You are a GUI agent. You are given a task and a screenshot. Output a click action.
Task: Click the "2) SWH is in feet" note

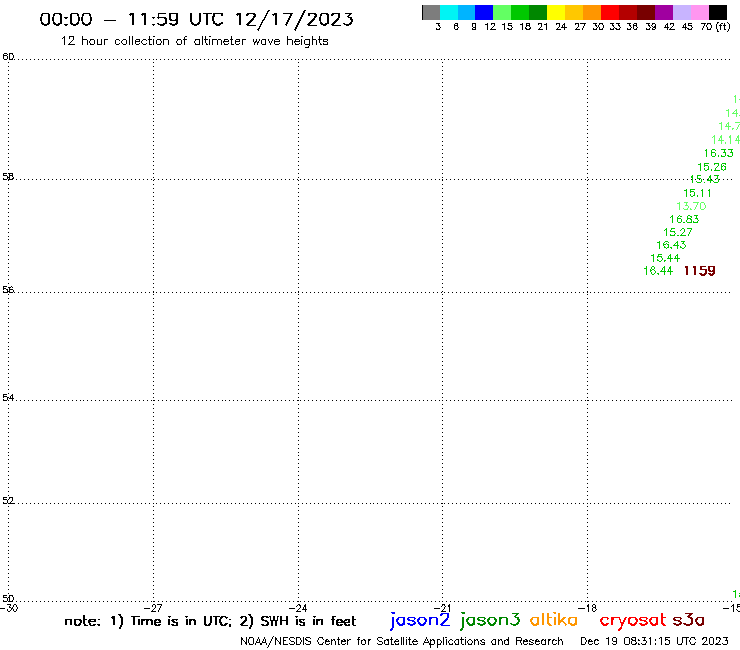point(297,621)
